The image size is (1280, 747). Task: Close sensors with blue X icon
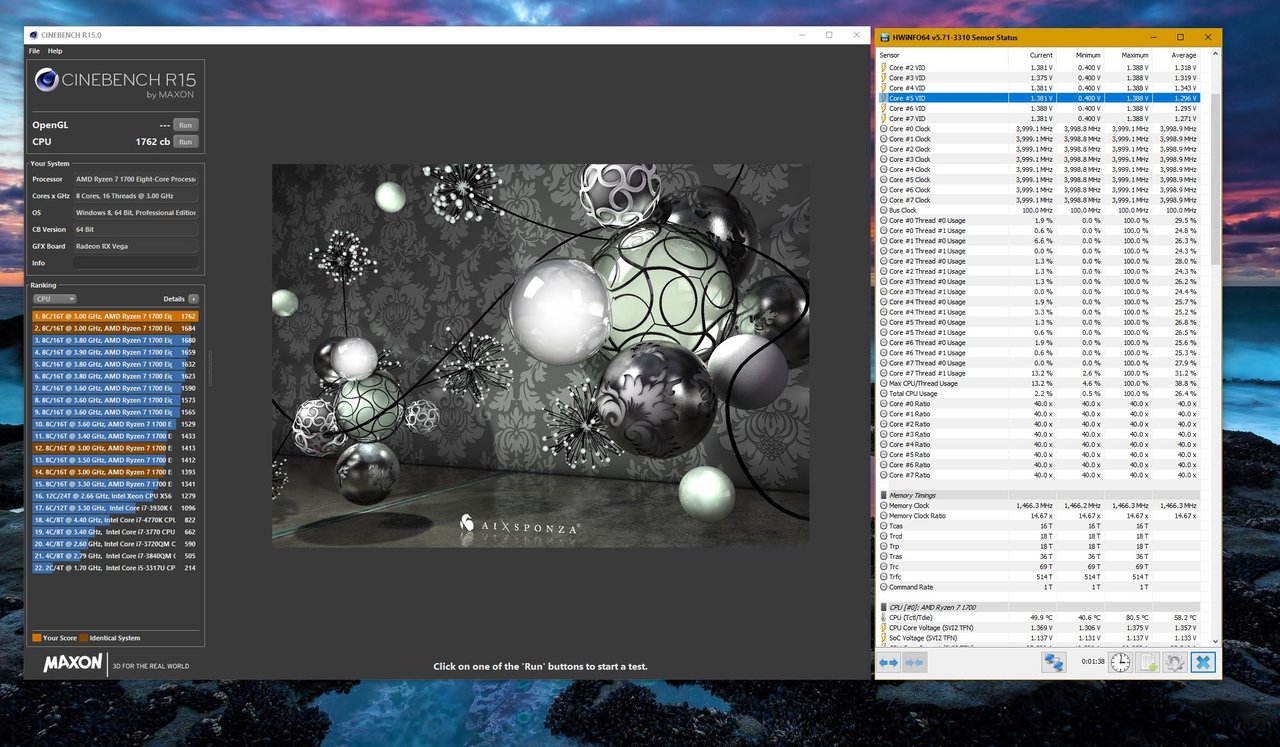click(x=1203, y=662)
